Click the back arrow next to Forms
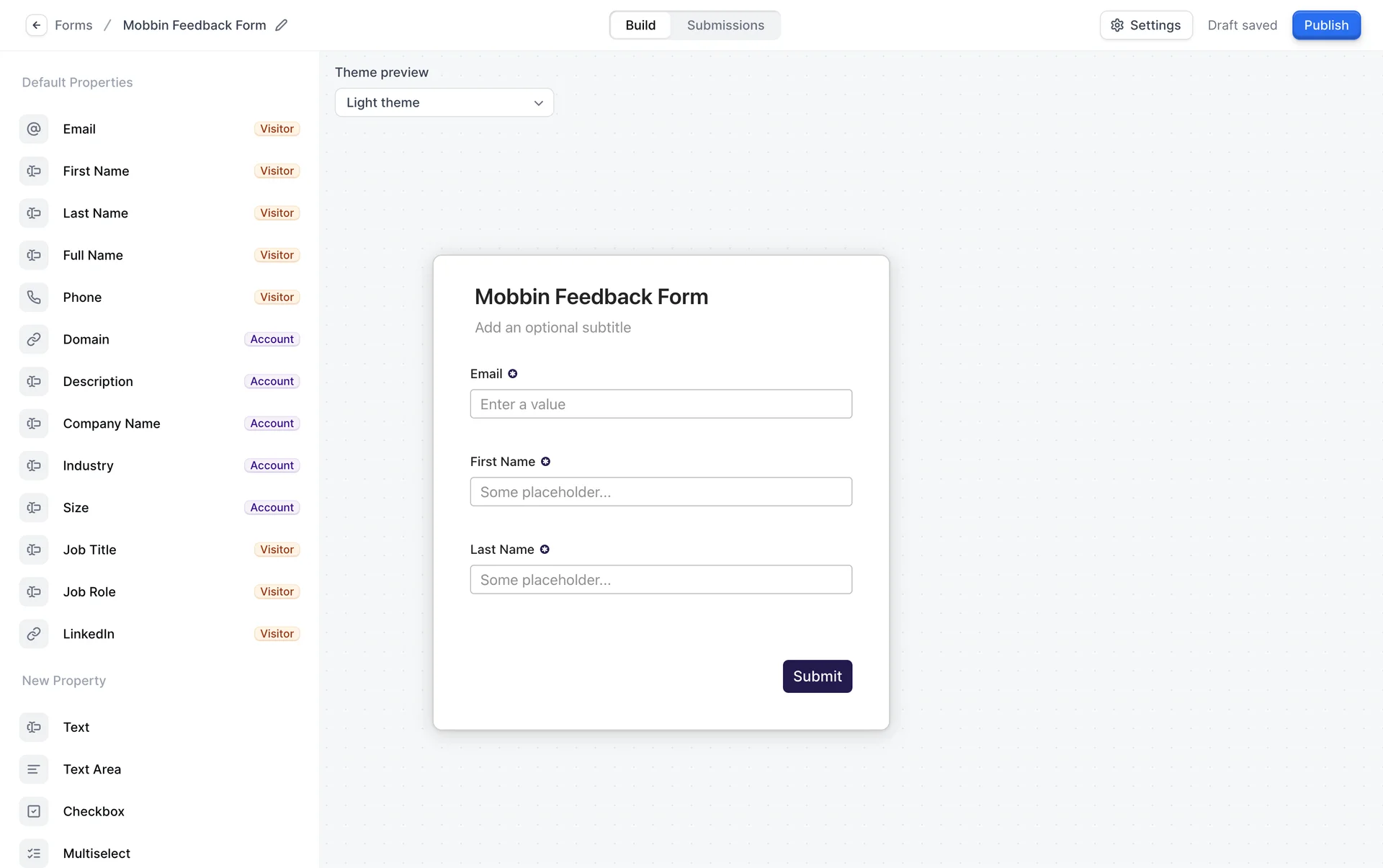This screenshot has width=1383, height=868. [x=36, y=25]
